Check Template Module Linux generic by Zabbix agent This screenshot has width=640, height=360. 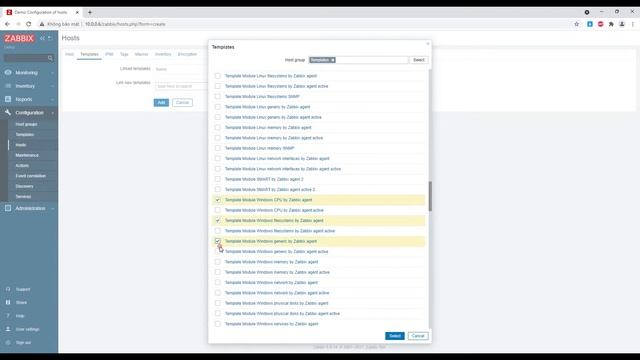point(218,107)
